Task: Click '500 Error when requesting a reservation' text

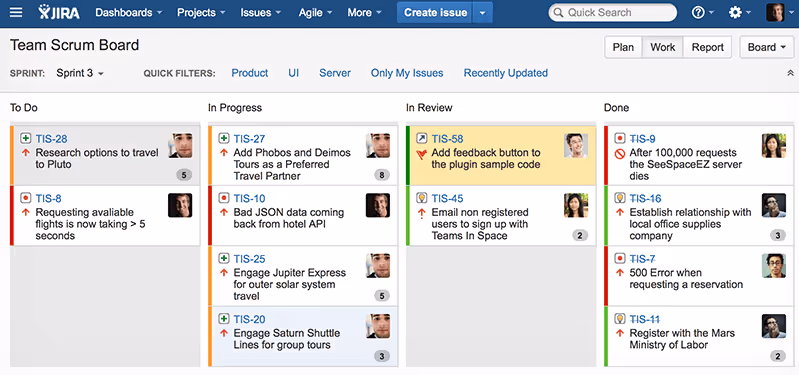Action: (686, 278)
